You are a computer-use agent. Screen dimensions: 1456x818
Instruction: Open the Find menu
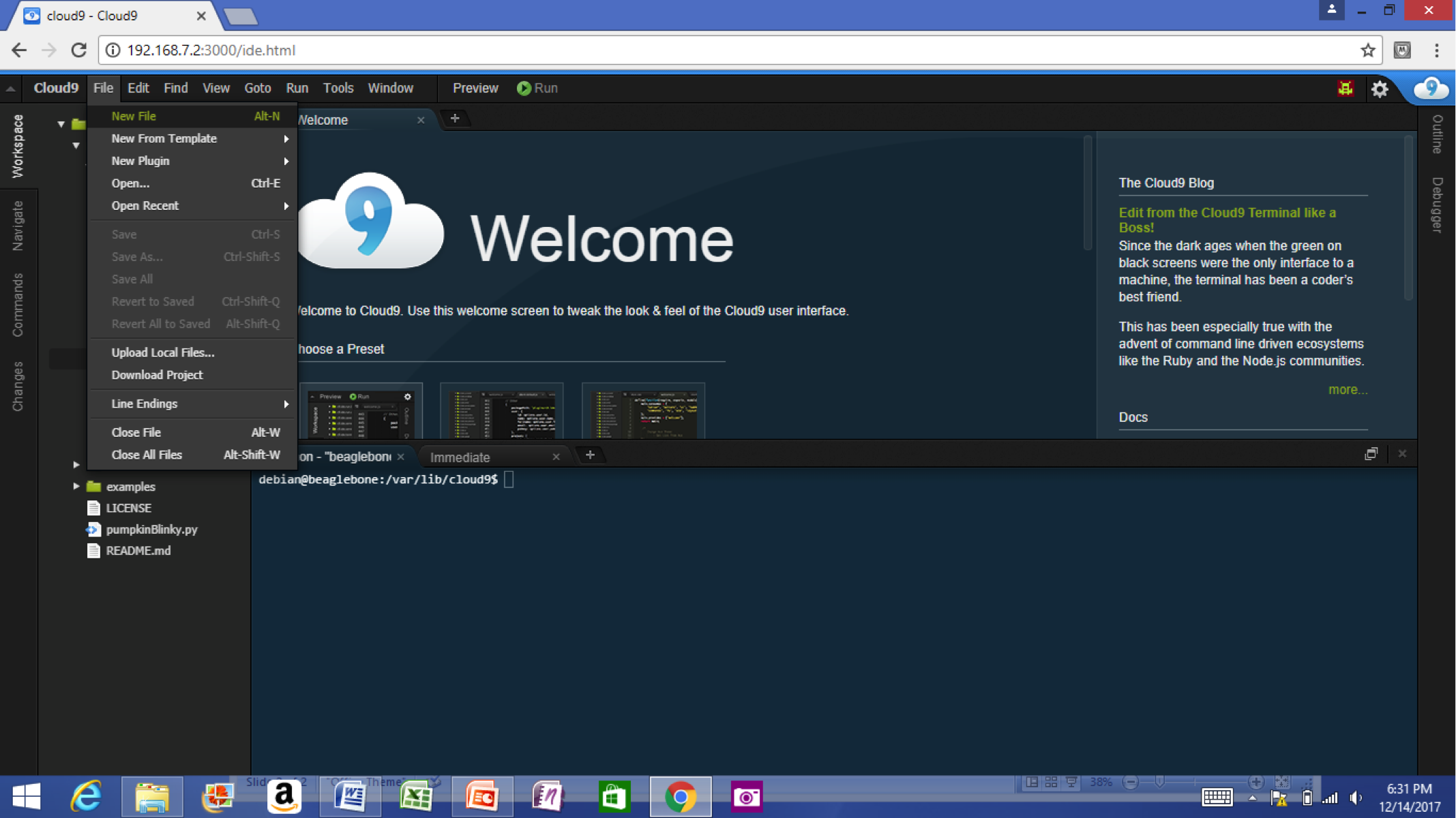[175, 88]
